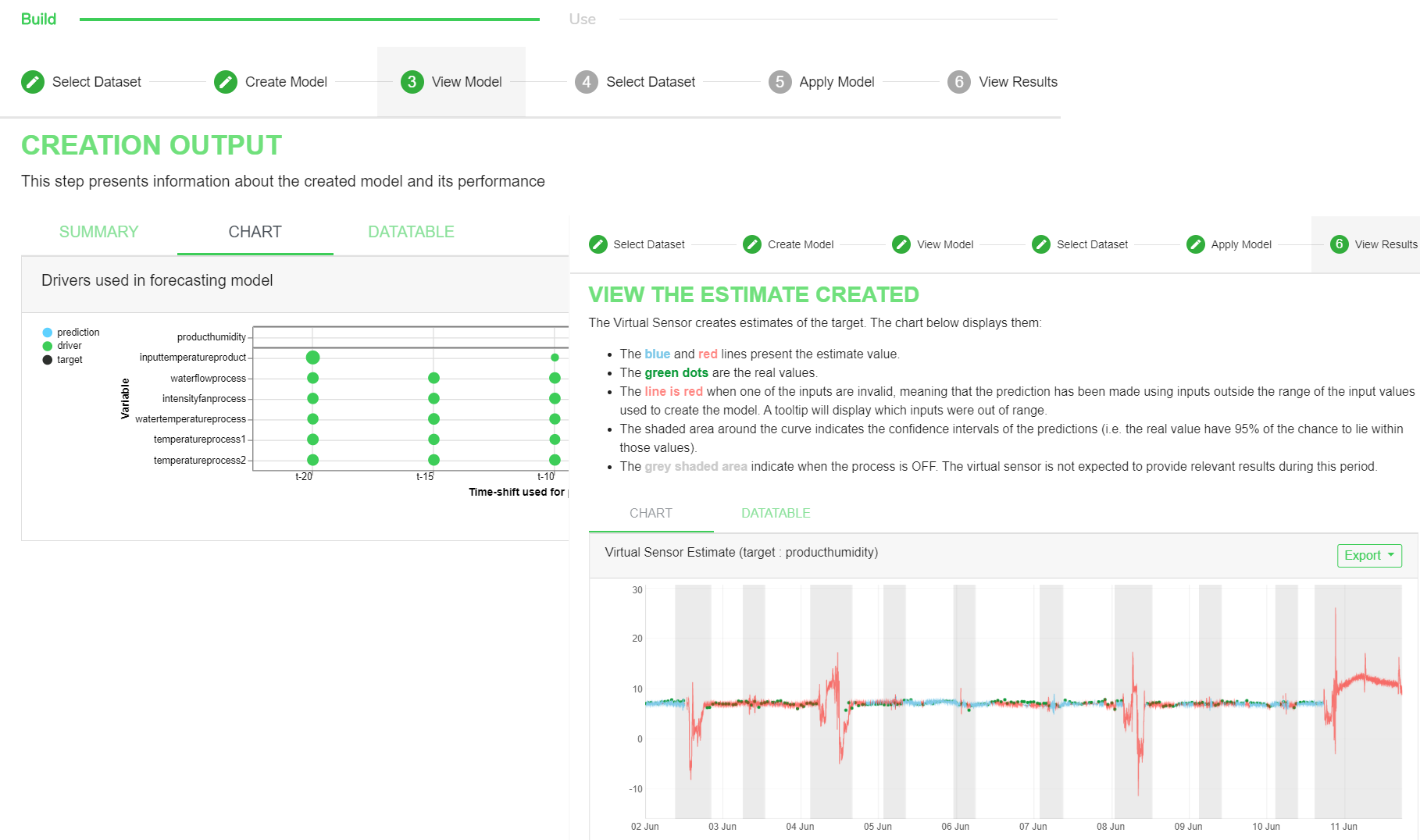
Task: Toggle the prediction legend entry
Action: [71, 333]
